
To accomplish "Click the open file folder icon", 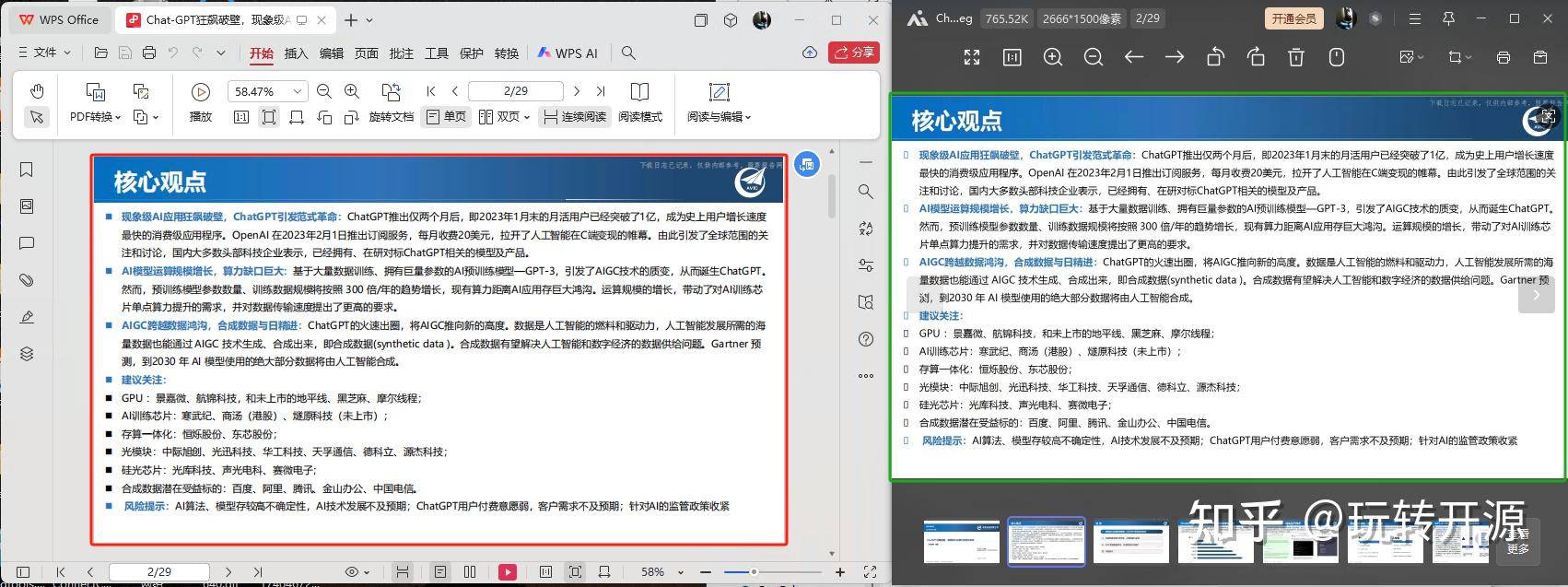I will pyautogui.click(x=101, y=53).
